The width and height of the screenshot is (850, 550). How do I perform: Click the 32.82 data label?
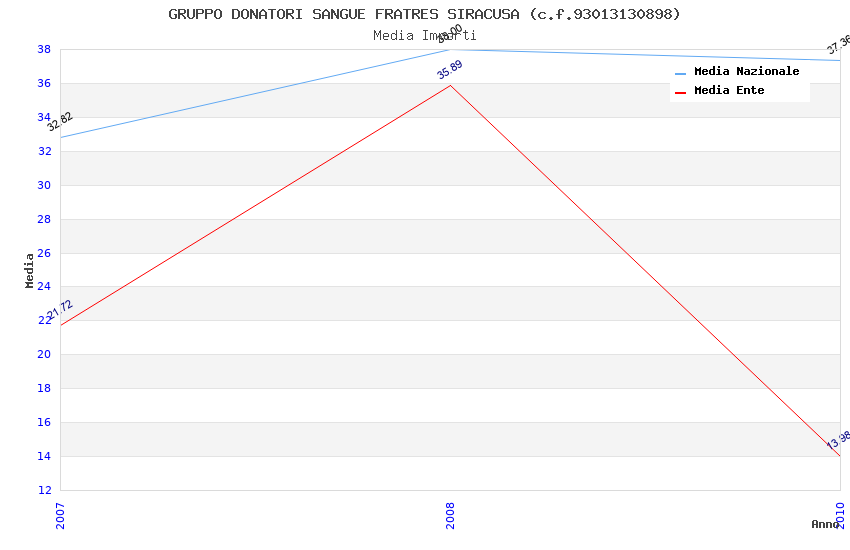tap(60, 121)
